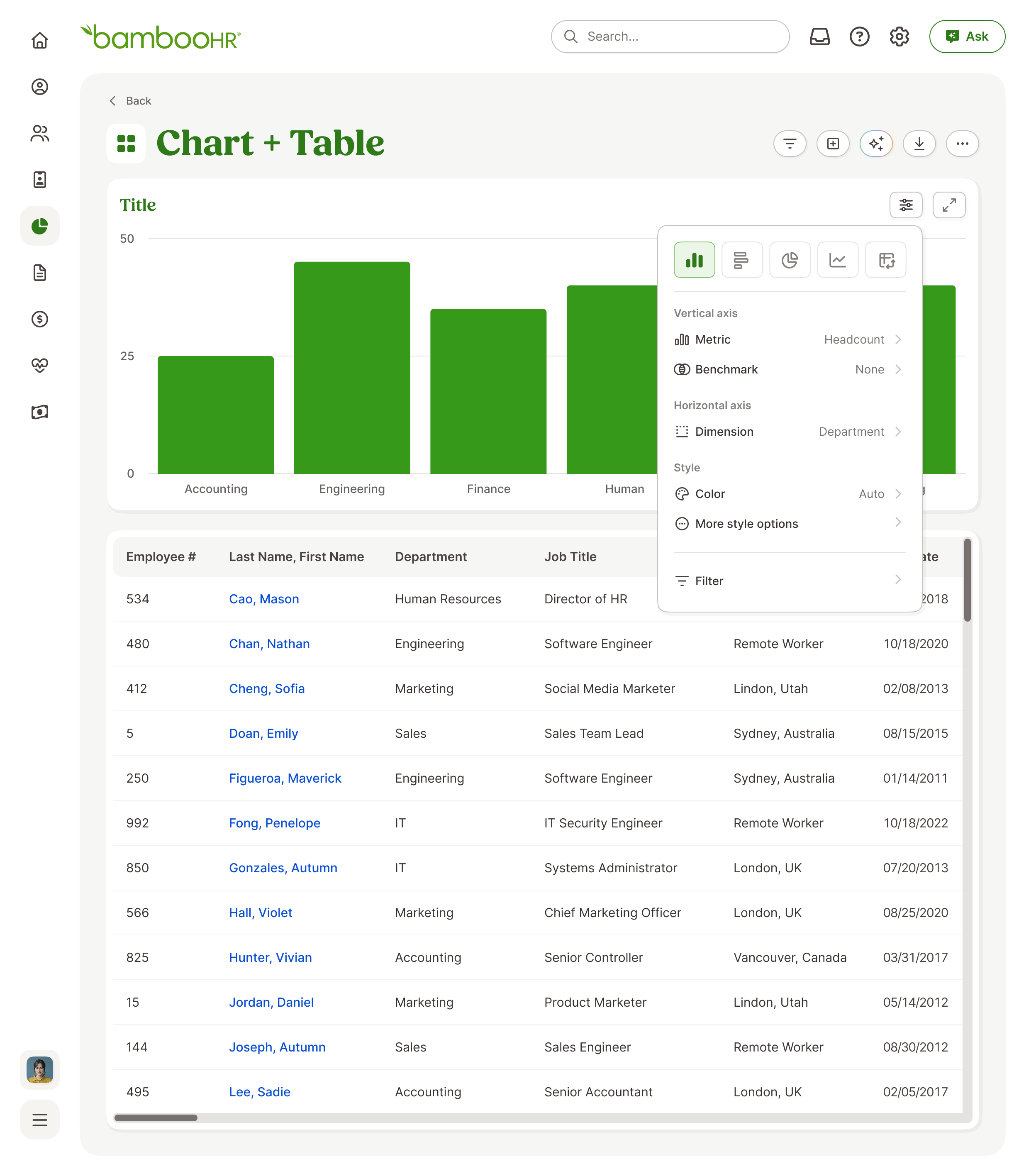Open the more options ellipsis button
The width and height of the screenshot is (1019, 1176).
pyautogui.click(x=962, y=143)
